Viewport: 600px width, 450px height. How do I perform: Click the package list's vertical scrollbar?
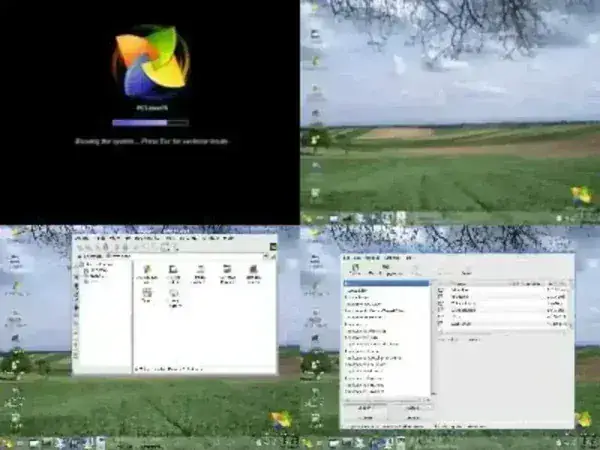coord(570,306)
